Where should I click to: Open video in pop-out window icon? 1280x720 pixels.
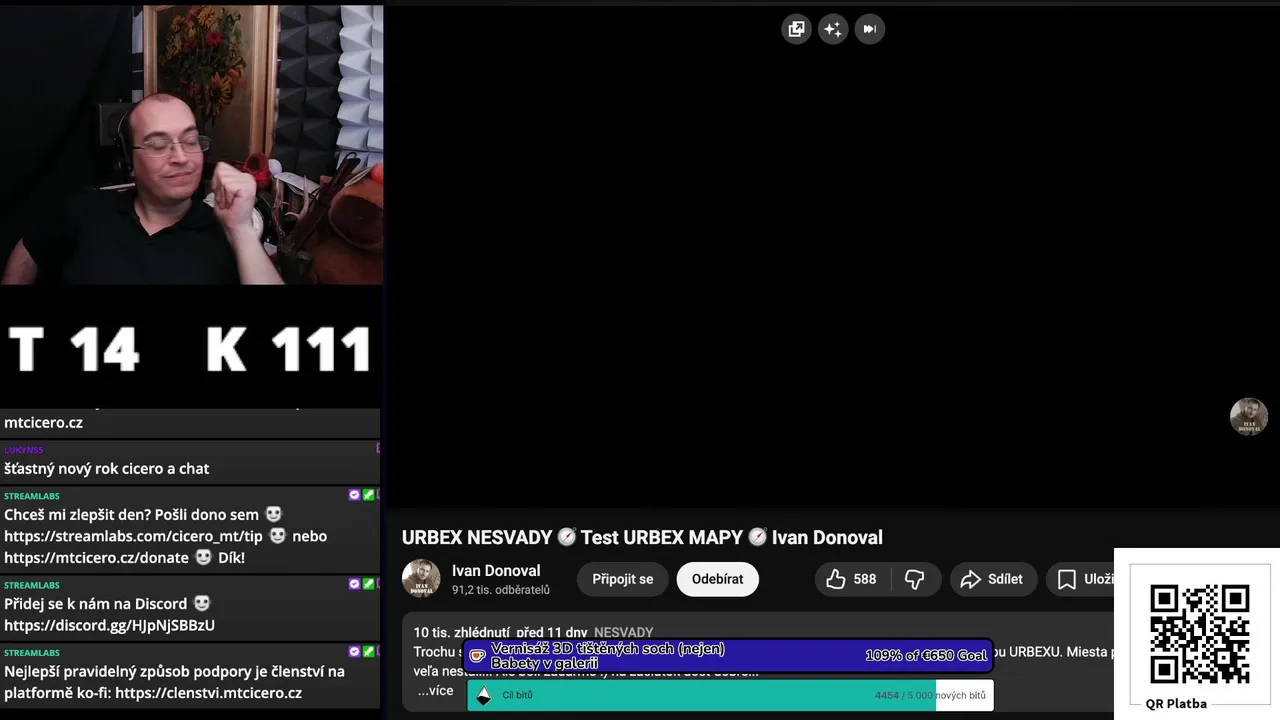[796, 29]
